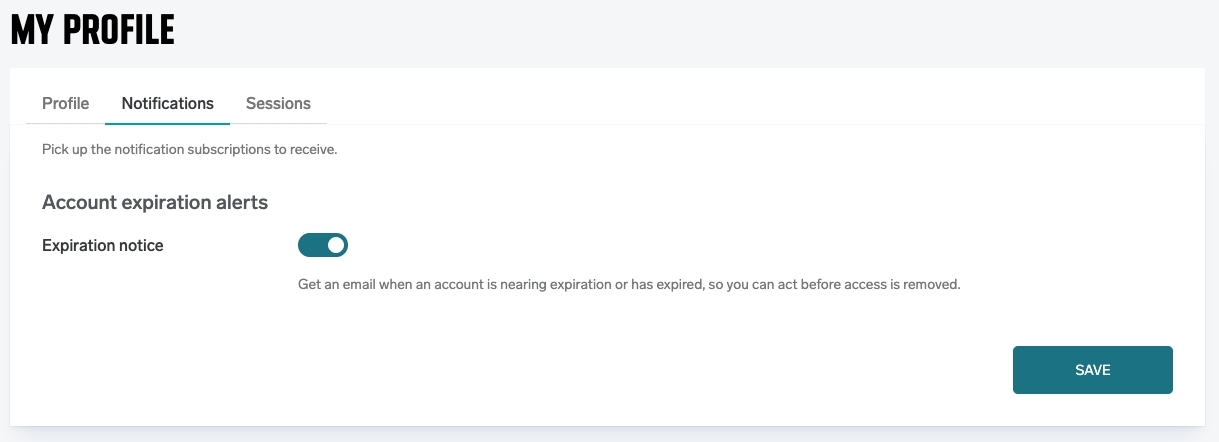This screenshot has width=1219, height=442.
Task: Turn off the teal Expiration notice toggle
Action: point(322,245)
